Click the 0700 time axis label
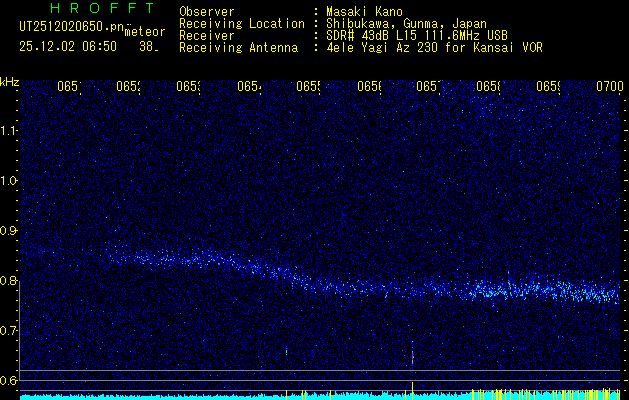The width and height of the screenshot is (629, 400). 609,87
